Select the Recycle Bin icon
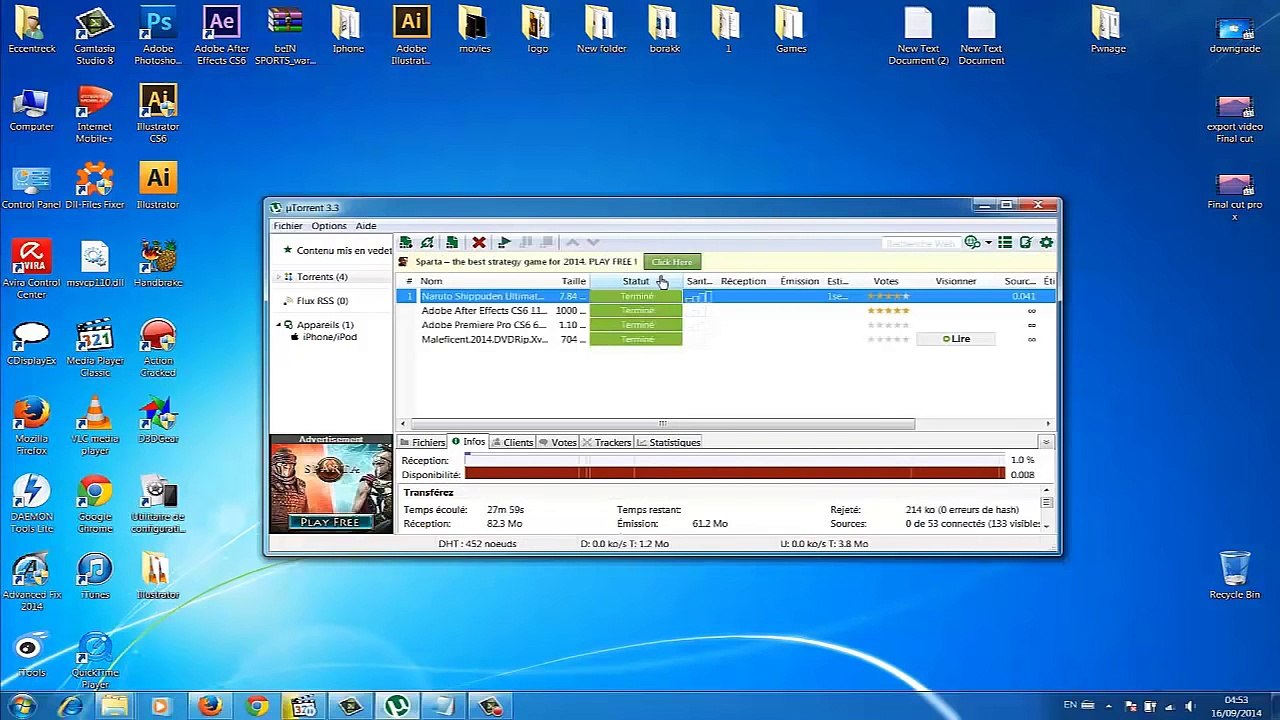The width and height of the screenshot is (1280, 720). click(1235, 575)
